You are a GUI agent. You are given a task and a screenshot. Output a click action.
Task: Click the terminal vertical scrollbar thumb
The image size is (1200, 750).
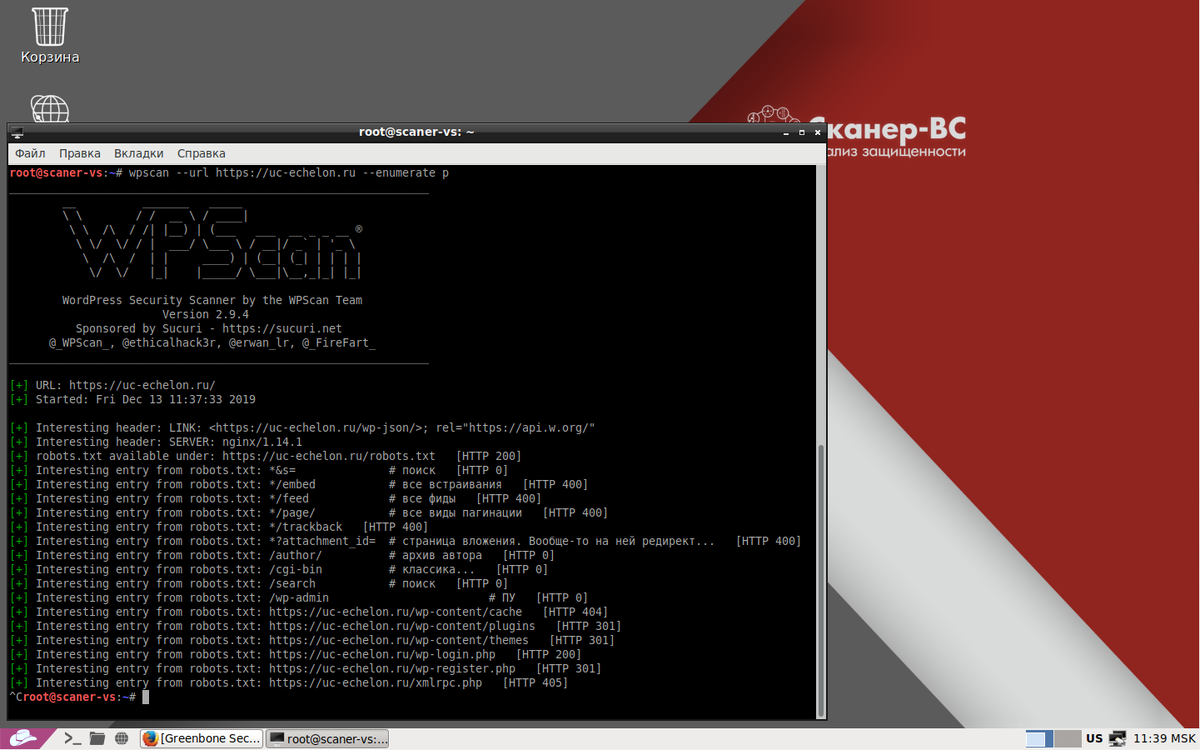pyautogui.click(x=821, y=580)
